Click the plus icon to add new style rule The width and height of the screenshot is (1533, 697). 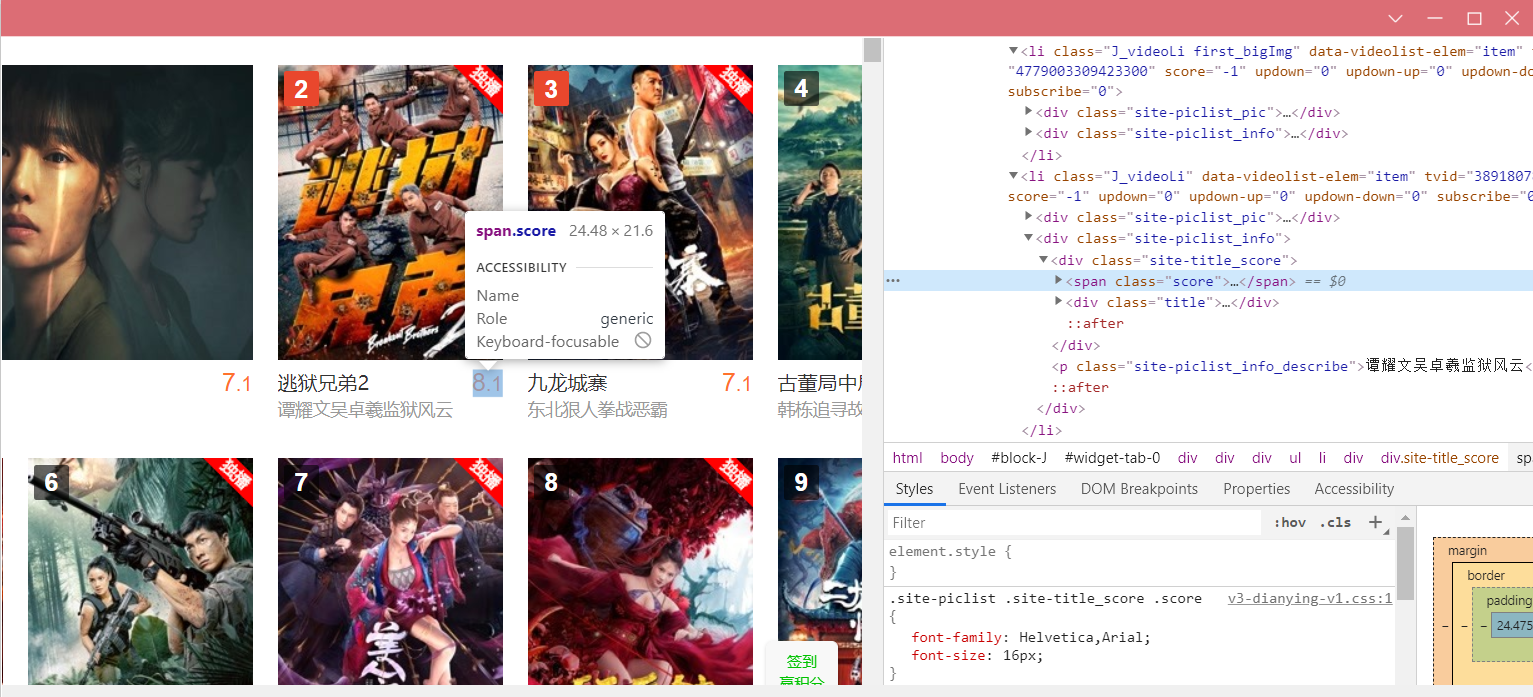tap(1376, 522)
